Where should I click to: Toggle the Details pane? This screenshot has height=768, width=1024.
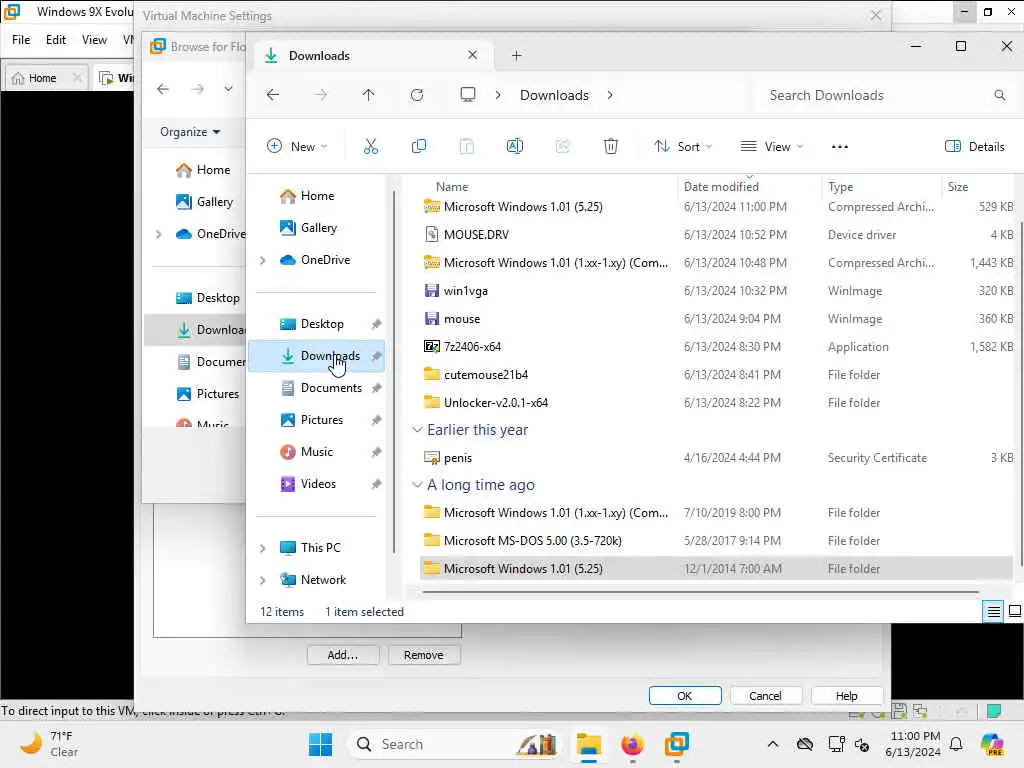tap(975, 146)
